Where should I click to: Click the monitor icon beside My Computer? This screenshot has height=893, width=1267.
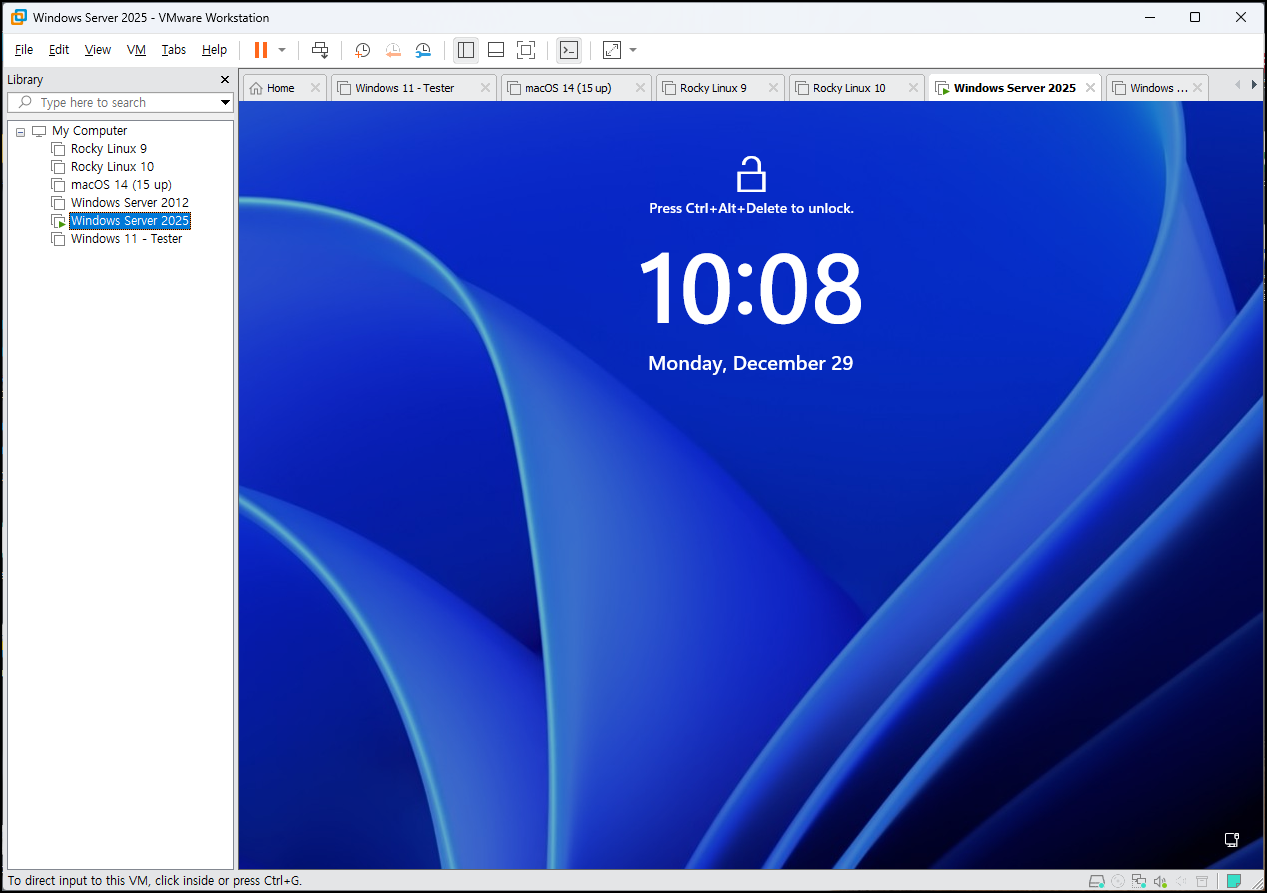39,131
